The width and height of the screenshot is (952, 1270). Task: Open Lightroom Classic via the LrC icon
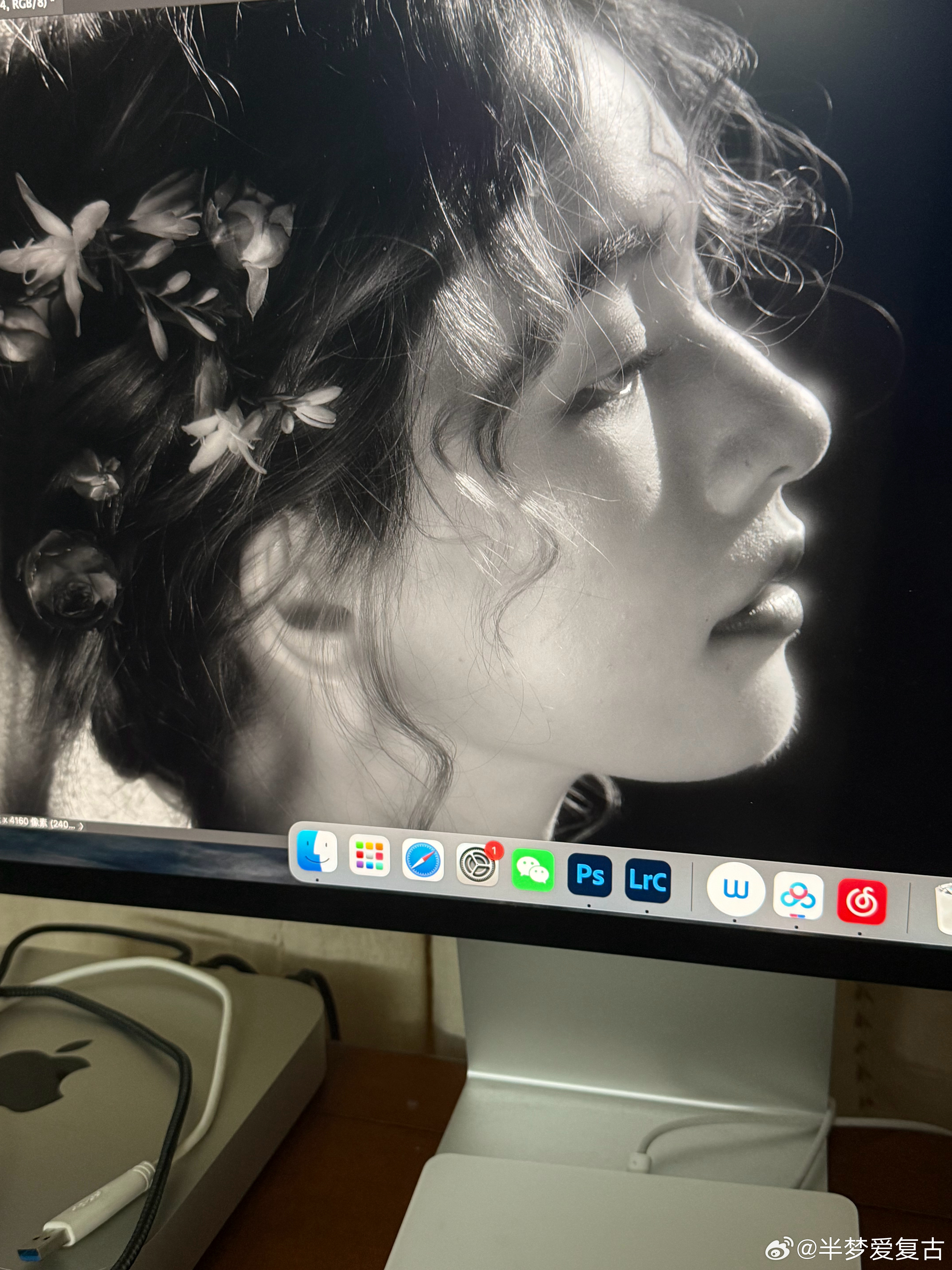[647, 881]
